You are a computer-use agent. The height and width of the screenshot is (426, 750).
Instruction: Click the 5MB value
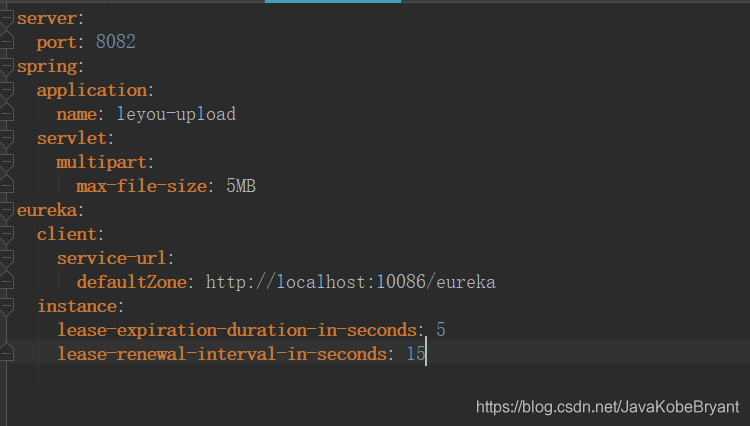[241, 186]
